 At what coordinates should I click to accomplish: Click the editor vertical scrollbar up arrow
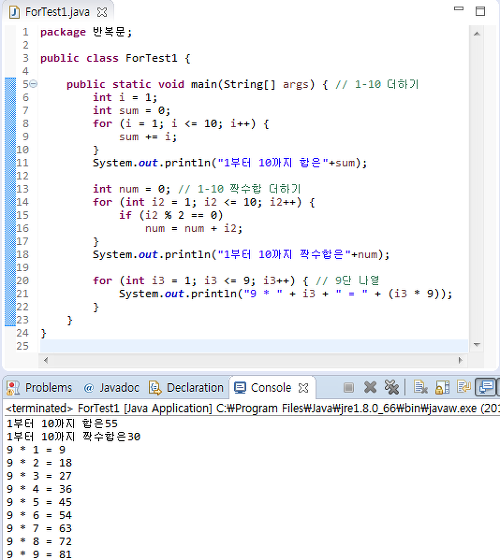click(477, 34)
